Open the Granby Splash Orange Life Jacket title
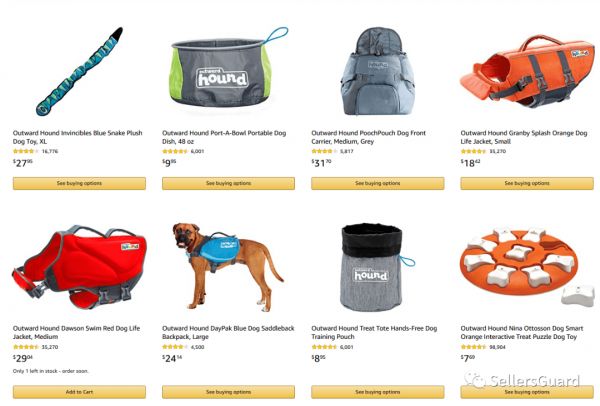This screenshot has width=600, height=406. 524,137
